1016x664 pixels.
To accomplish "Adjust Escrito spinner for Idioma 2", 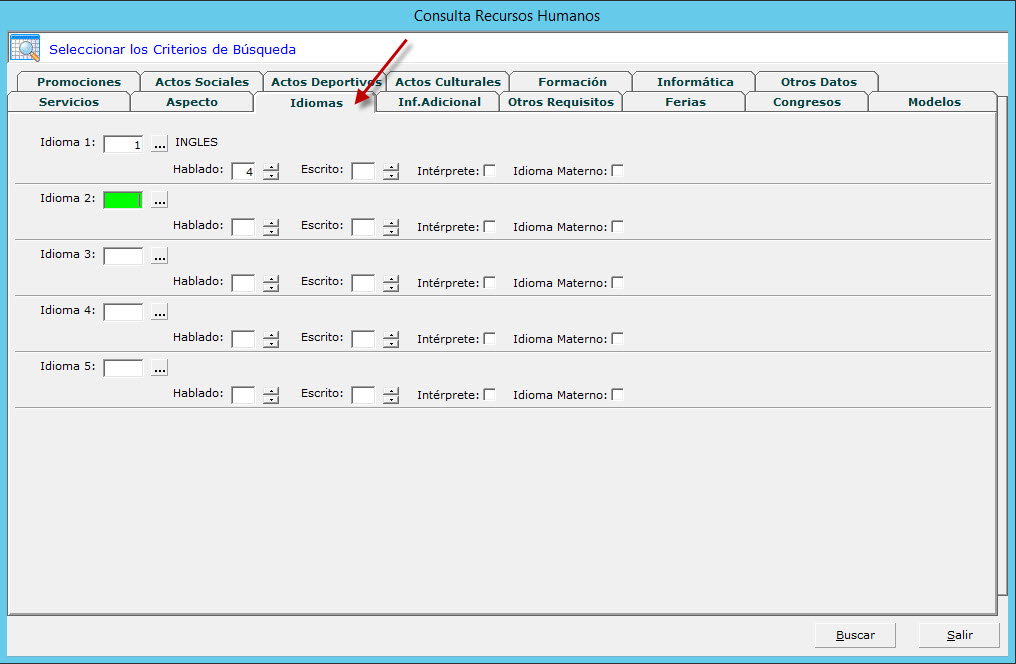I will 391,227.
